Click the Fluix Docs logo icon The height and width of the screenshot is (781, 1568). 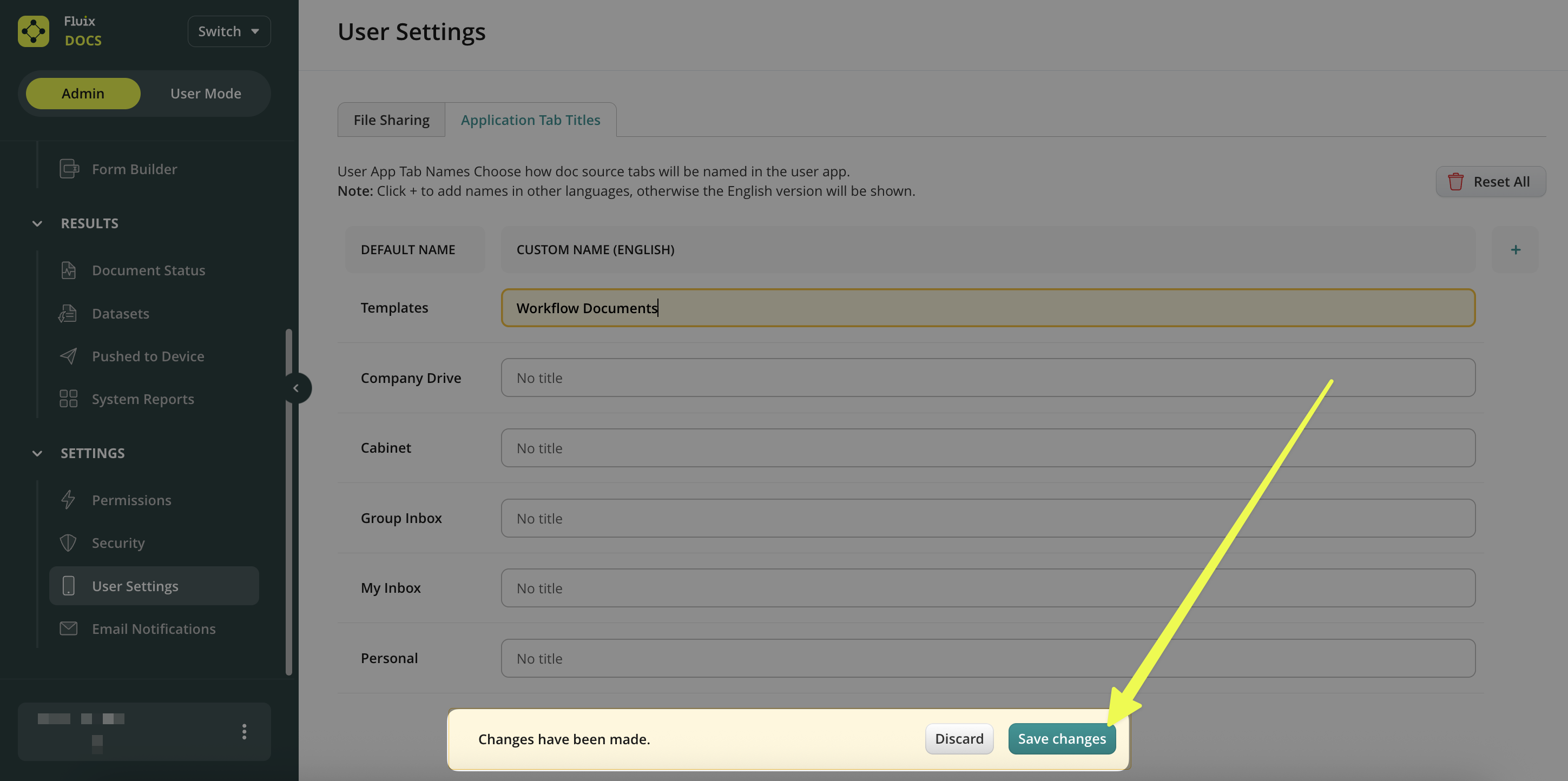click(34, 31)
